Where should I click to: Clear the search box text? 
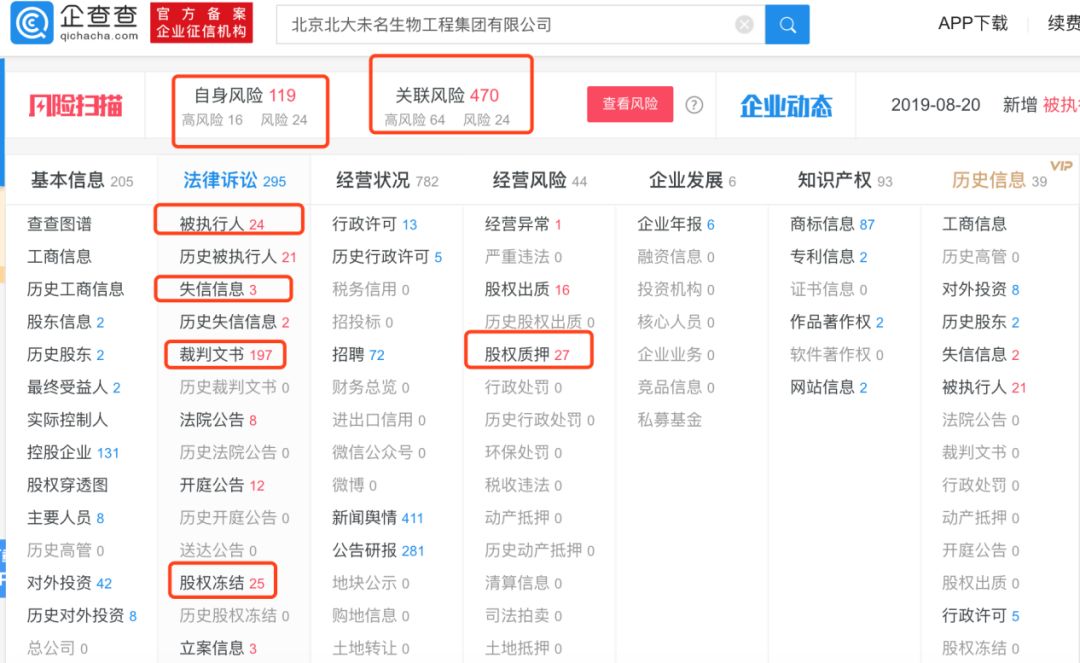pyautogui.click(x=744, y=25)
